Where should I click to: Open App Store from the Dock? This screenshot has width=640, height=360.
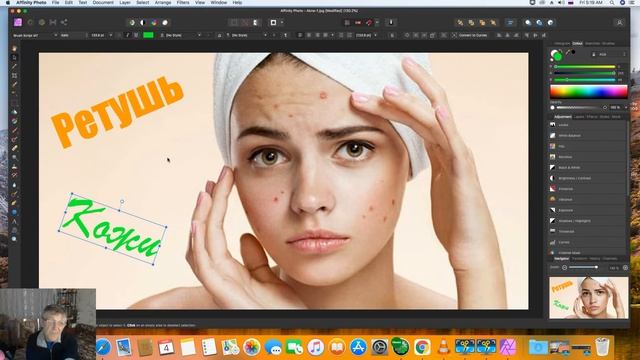coord(358,347)
